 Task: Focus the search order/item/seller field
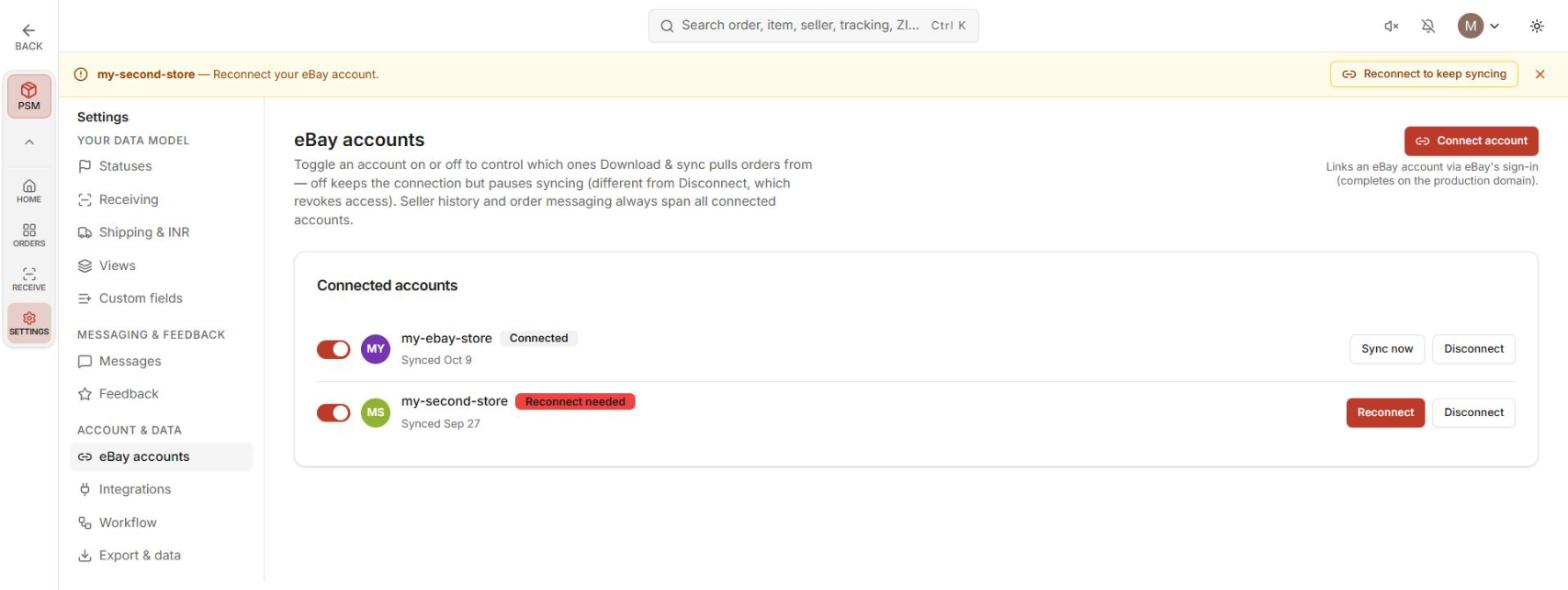pyautogui.click(x=813, y=26)
